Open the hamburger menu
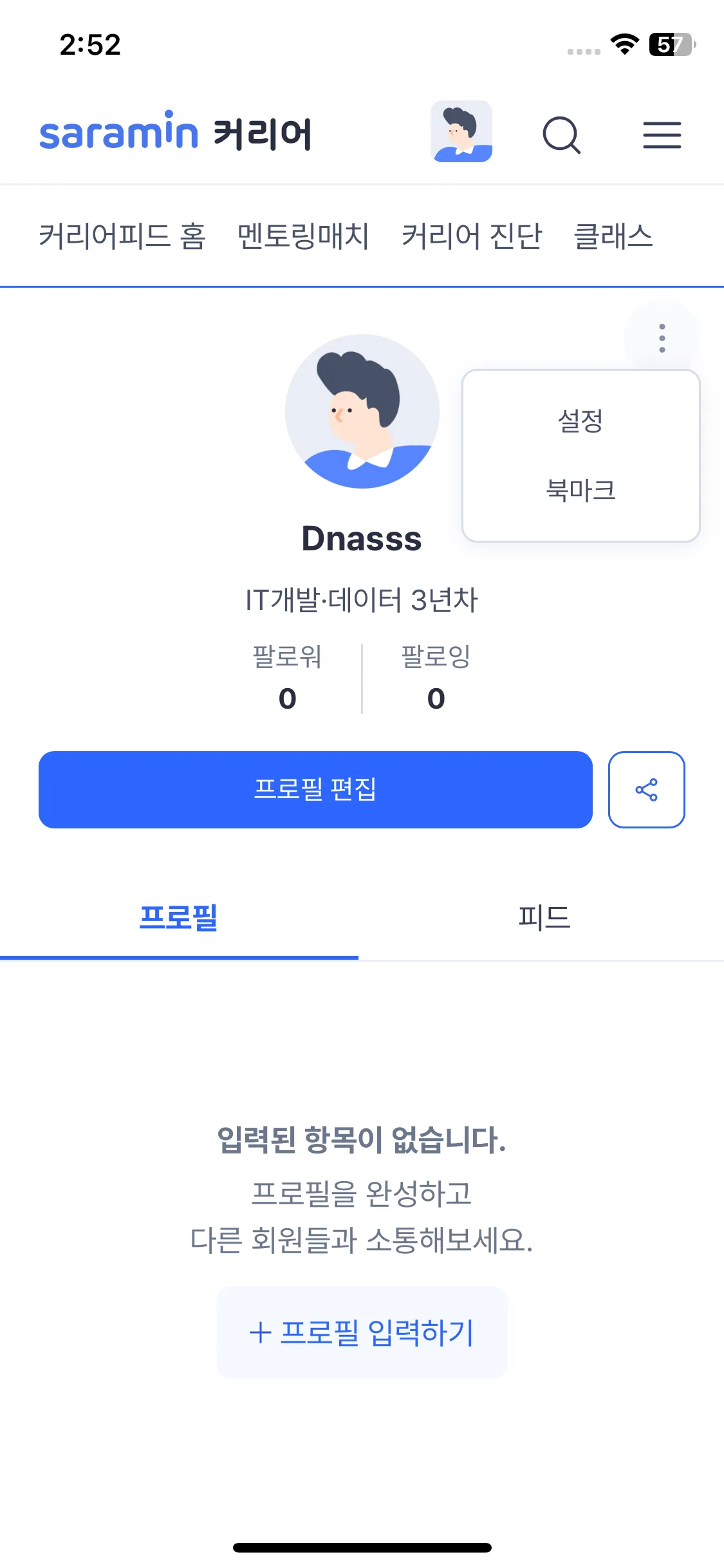724x1568 pixels. point(662,135)
